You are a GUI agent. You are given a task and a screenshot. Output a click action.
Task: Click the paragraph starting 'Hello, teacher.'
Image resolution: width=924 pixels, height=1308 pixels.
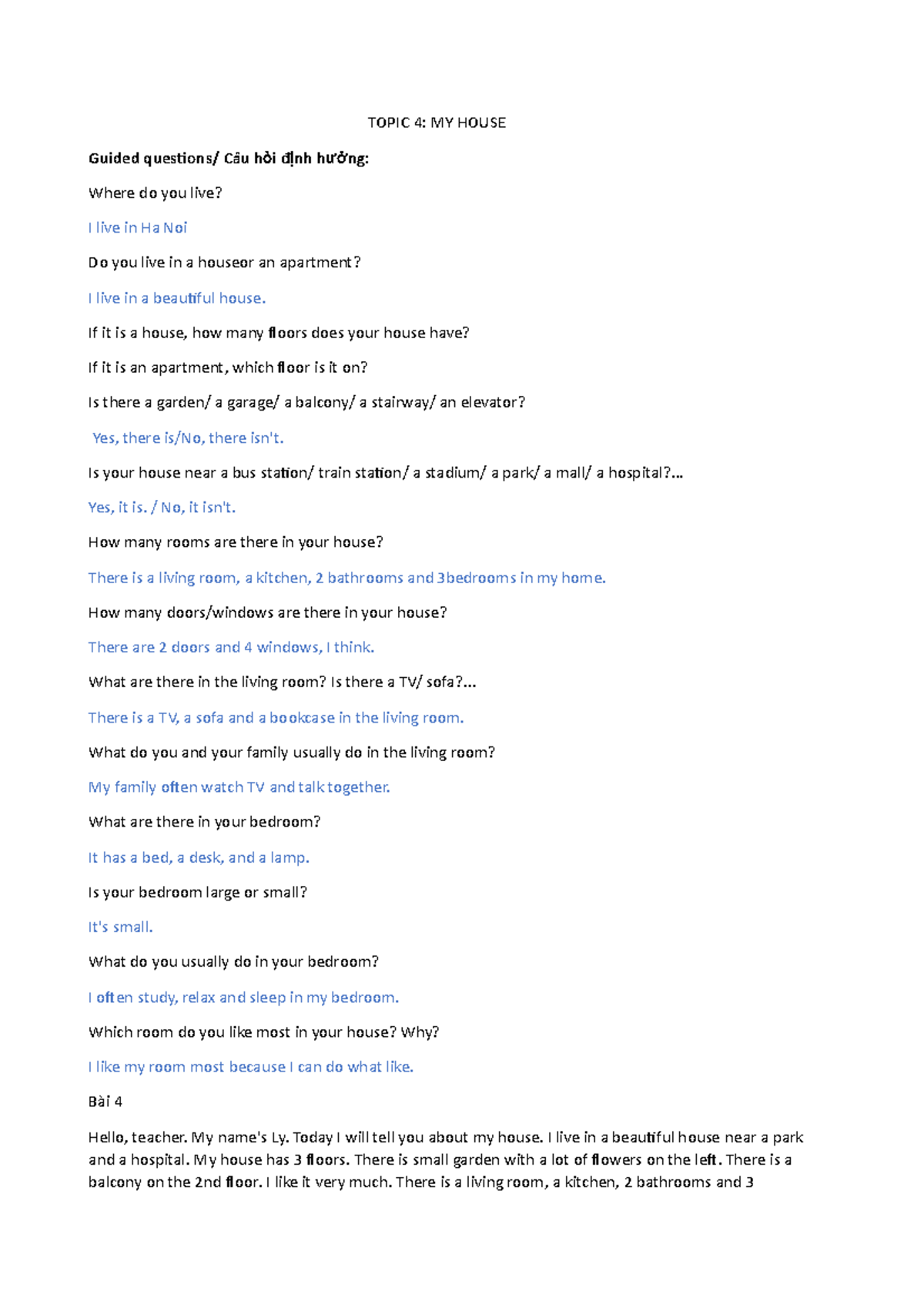point(445,1159)
